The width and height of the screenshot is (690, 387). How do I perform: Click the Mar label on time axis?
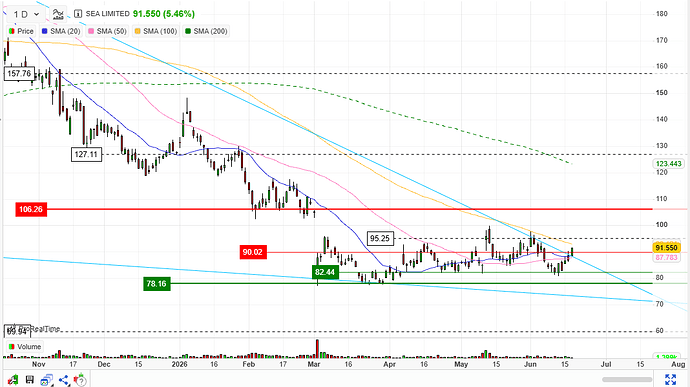(314, 364)
